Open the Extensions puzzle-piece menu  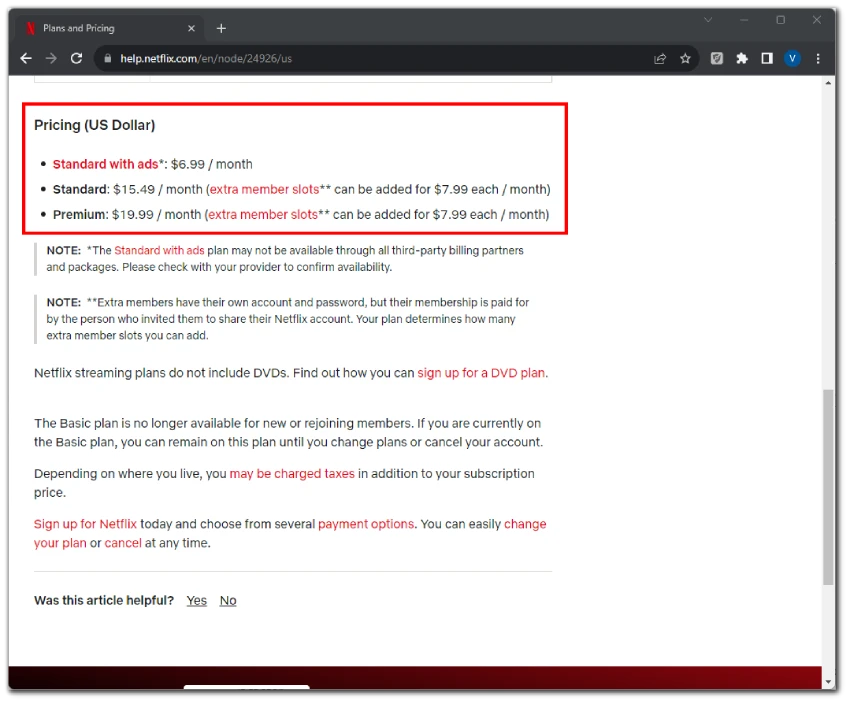(742, 59)
